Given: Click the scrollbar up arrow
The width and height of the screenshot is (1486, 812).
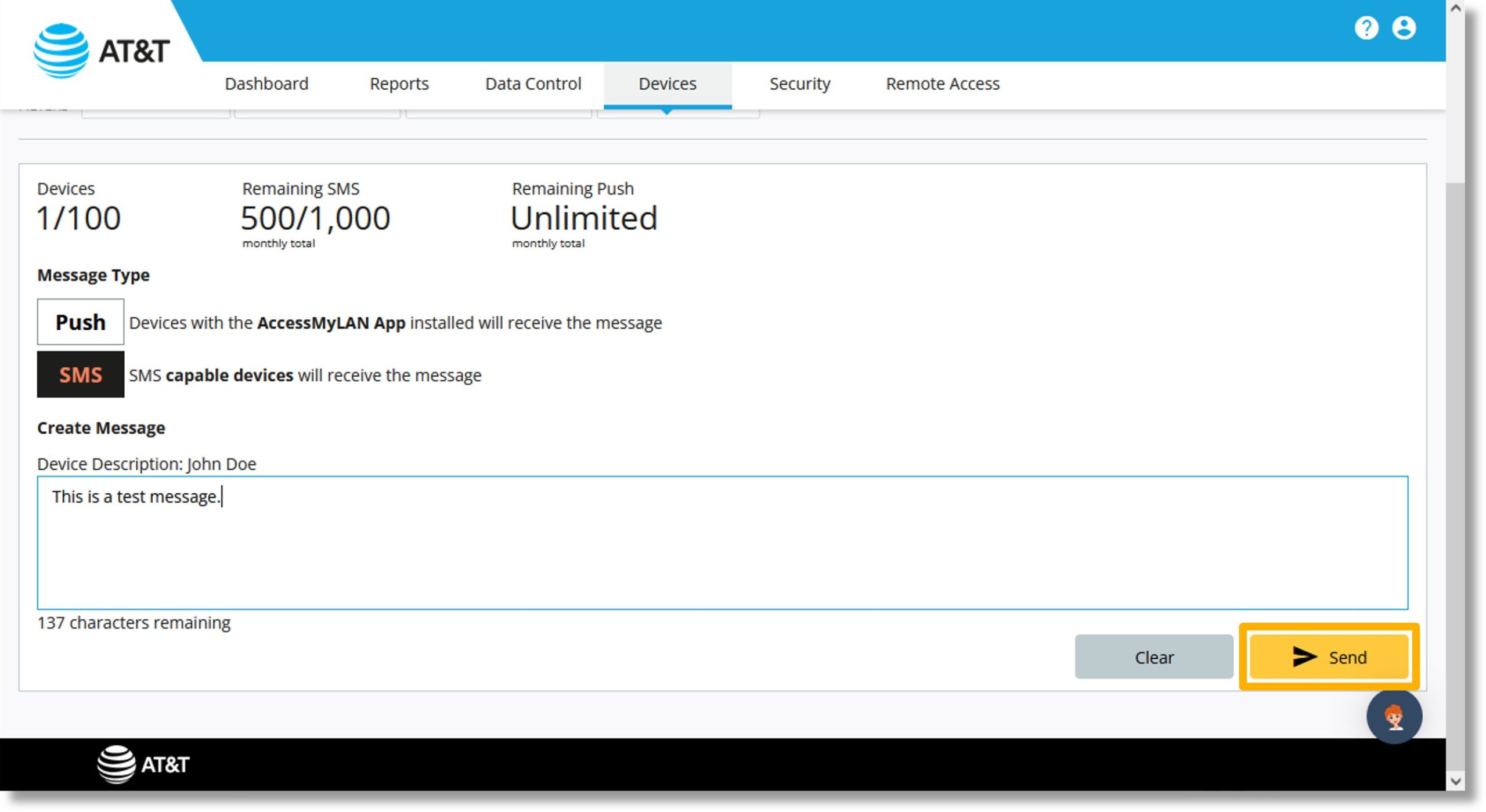Looking at the screenshot, I should 1455,9.
